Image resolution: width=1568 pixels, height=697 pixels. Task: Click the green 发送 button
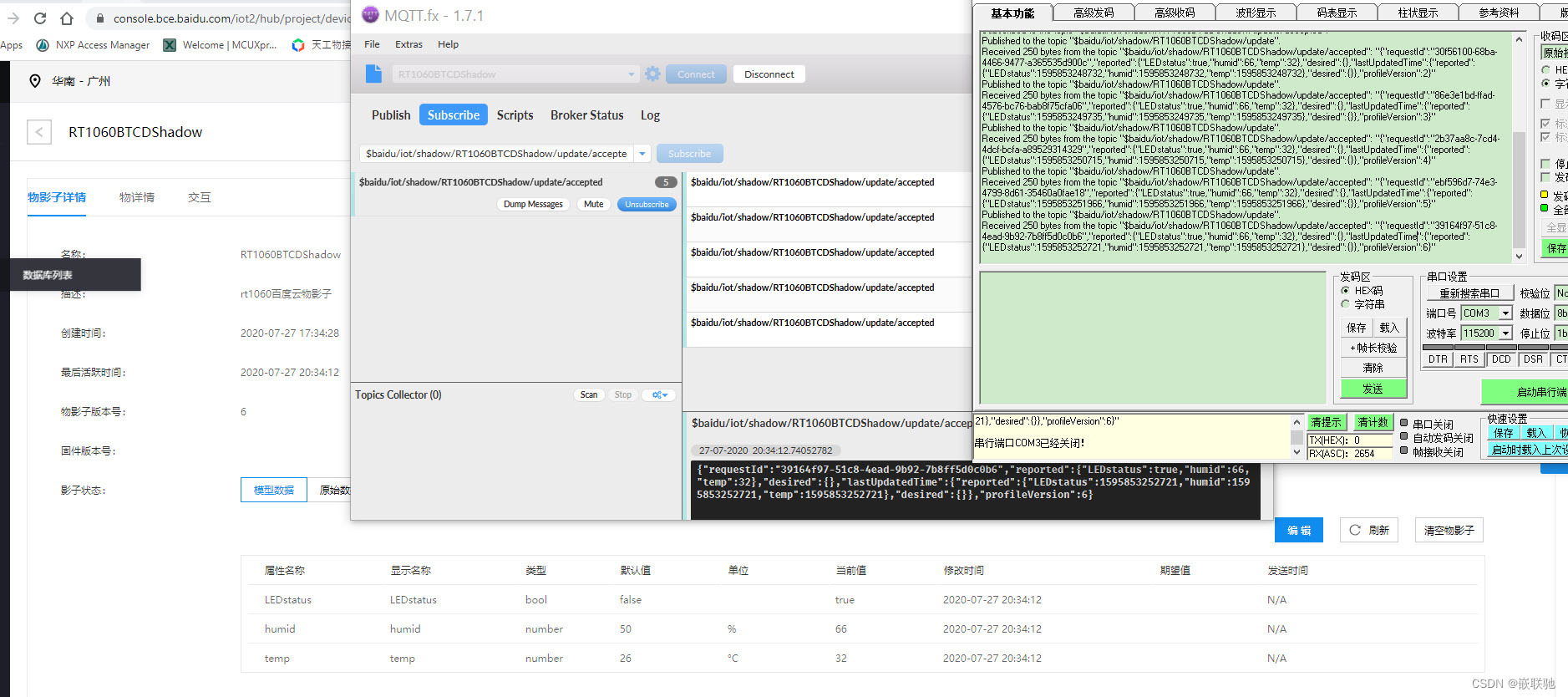pyautogui.click(x=1373, y=389)
